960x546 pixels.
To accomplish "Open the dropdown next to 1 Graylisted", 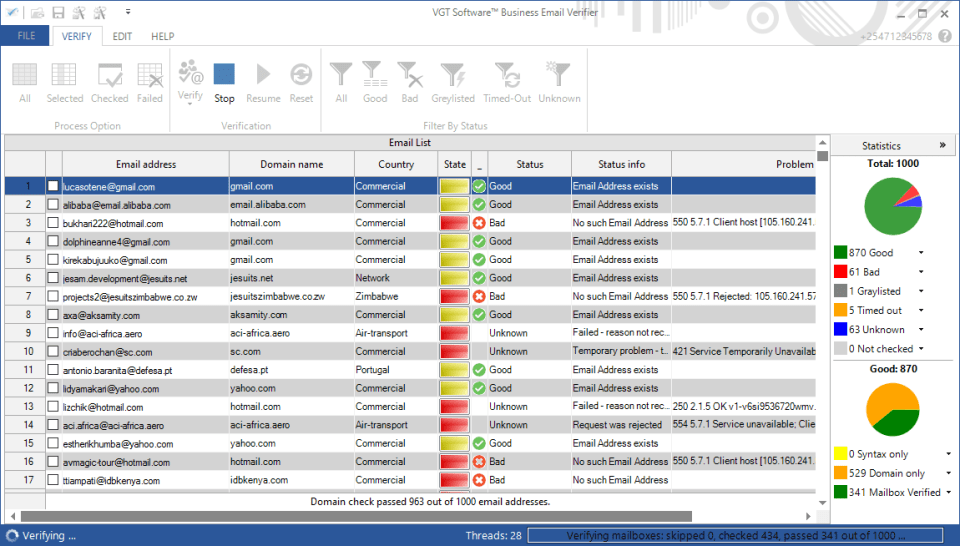I will (x=921, y=291).
